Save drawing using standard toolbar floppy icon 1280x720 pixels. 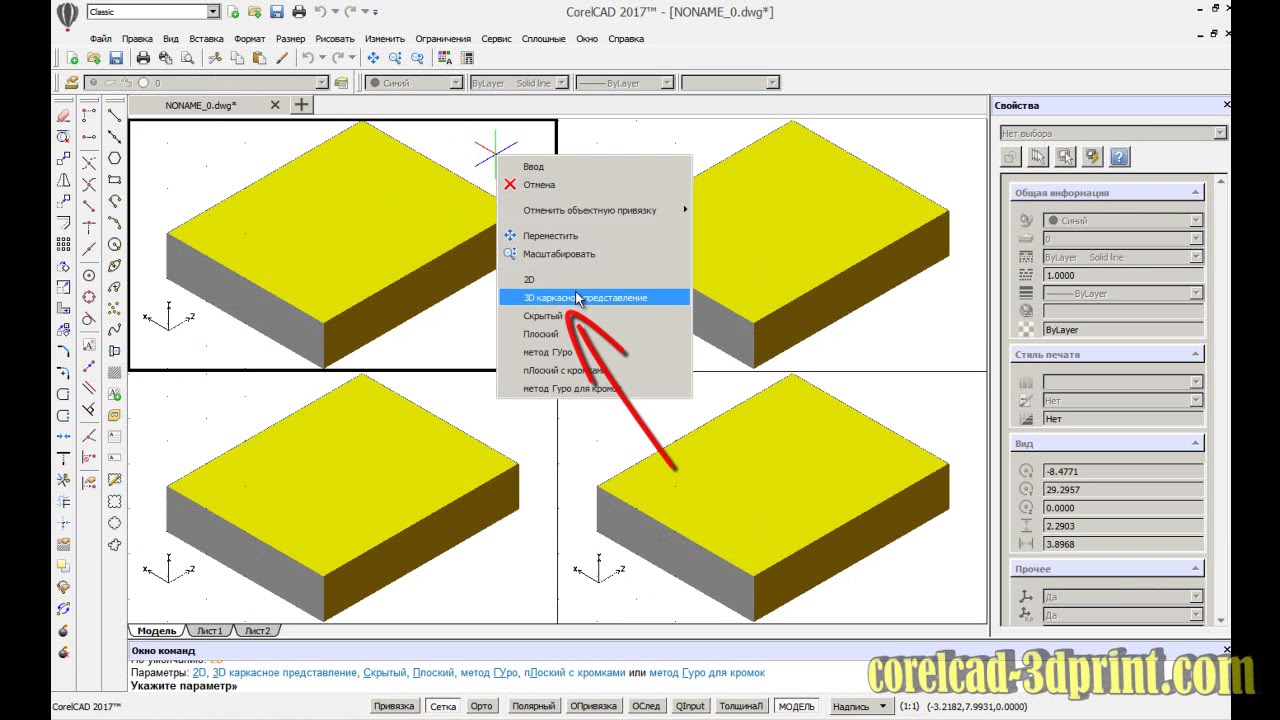coord(116,58)
